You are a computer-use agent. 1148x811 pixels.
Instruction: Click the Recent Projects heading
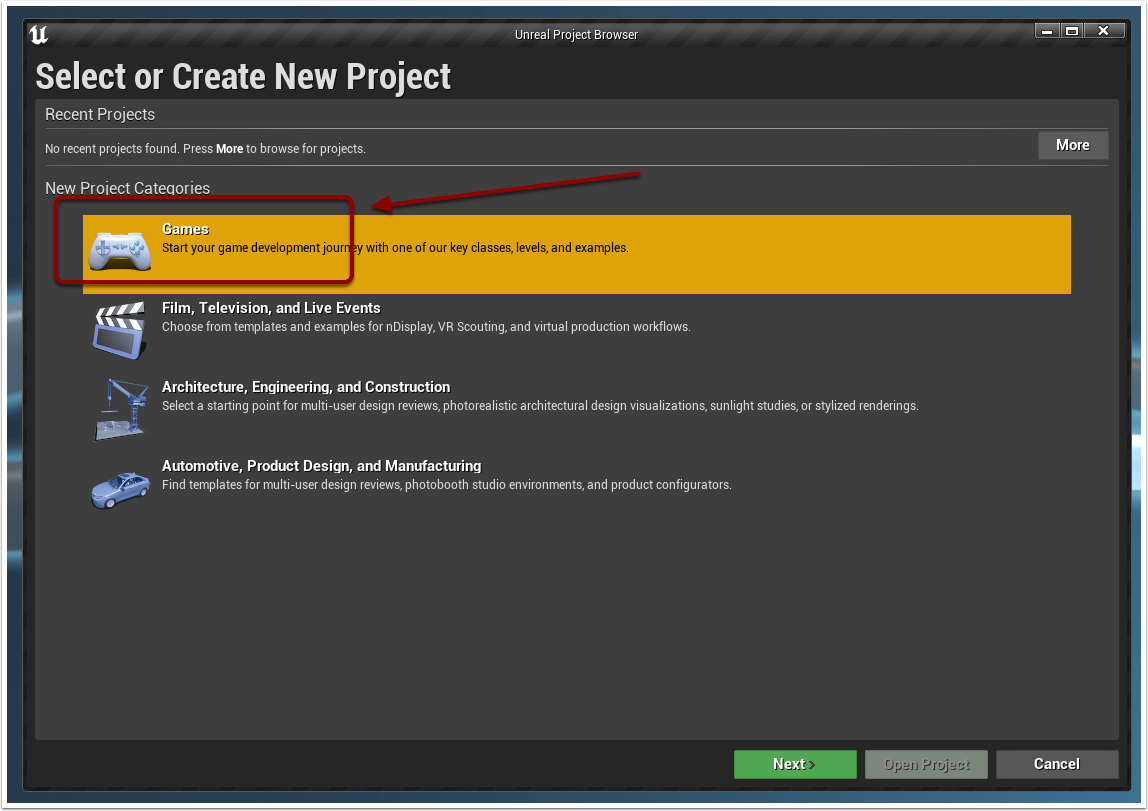pos(100,114)
